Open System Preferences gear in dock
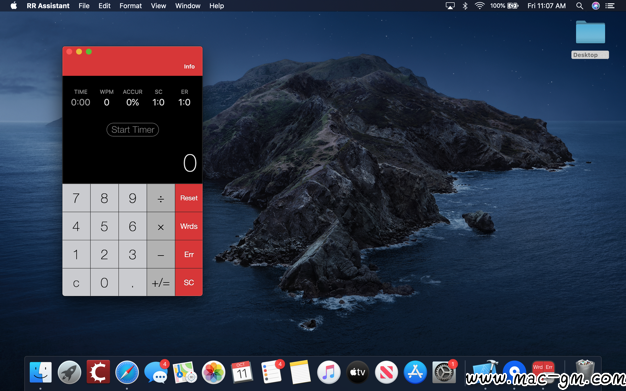Viewport: 626px width, 391px height. [444, 372]
